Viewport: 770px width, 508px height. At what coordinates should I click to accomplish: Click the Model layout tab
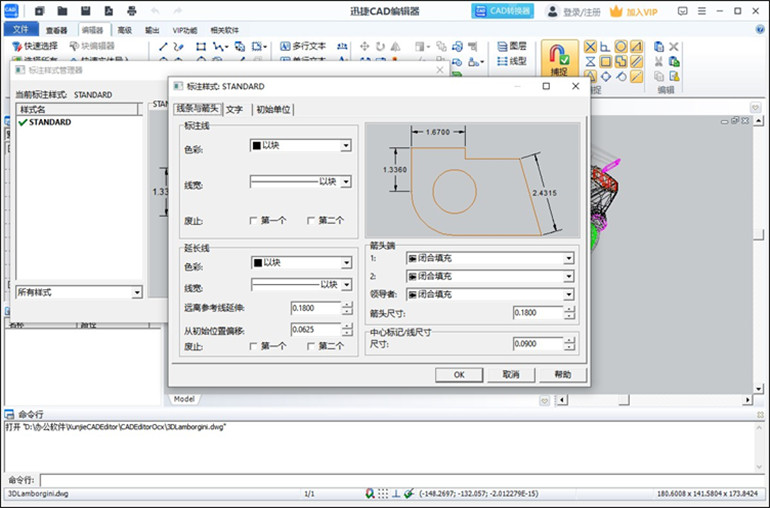(184, 399)
